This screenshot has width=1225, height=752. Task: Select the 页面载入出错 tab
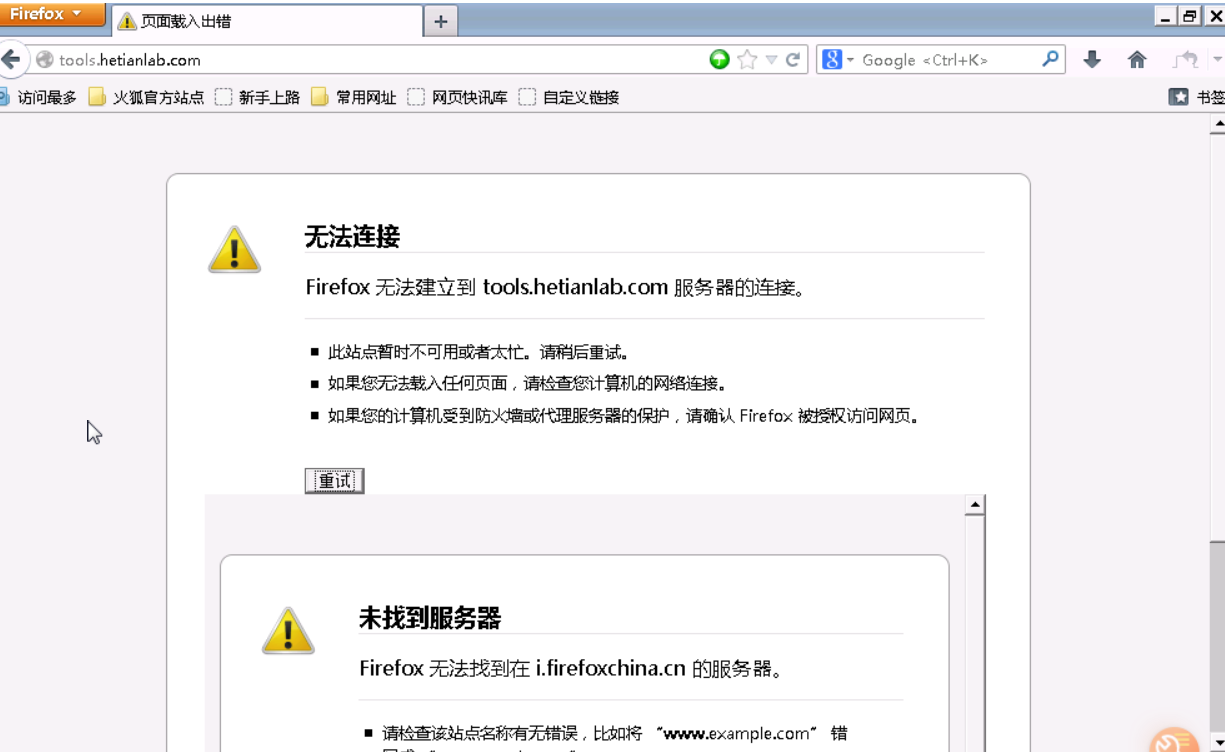point(266,21)
